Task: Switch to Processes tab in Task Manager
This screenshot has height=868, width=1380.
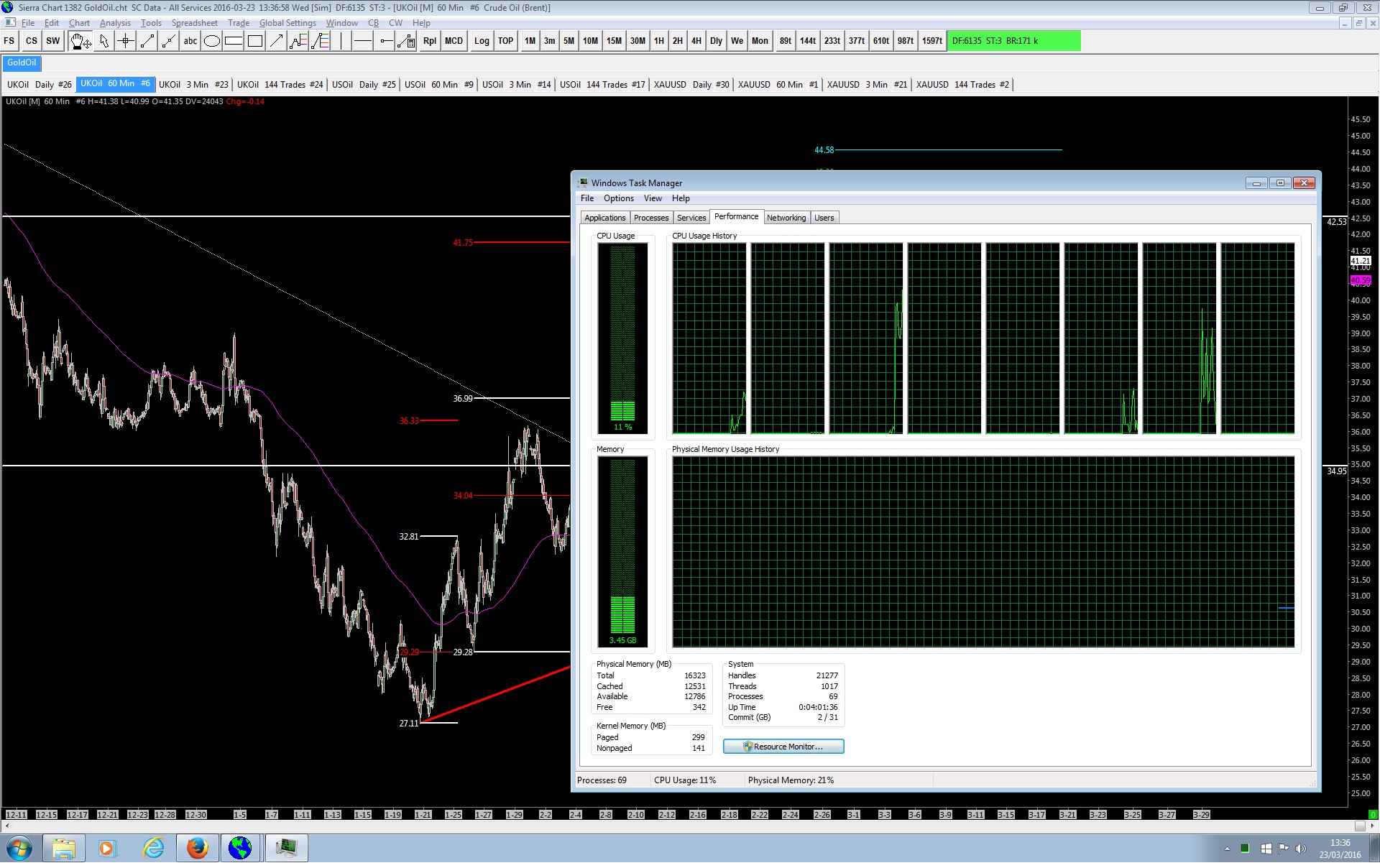Action: click(650, 218)
